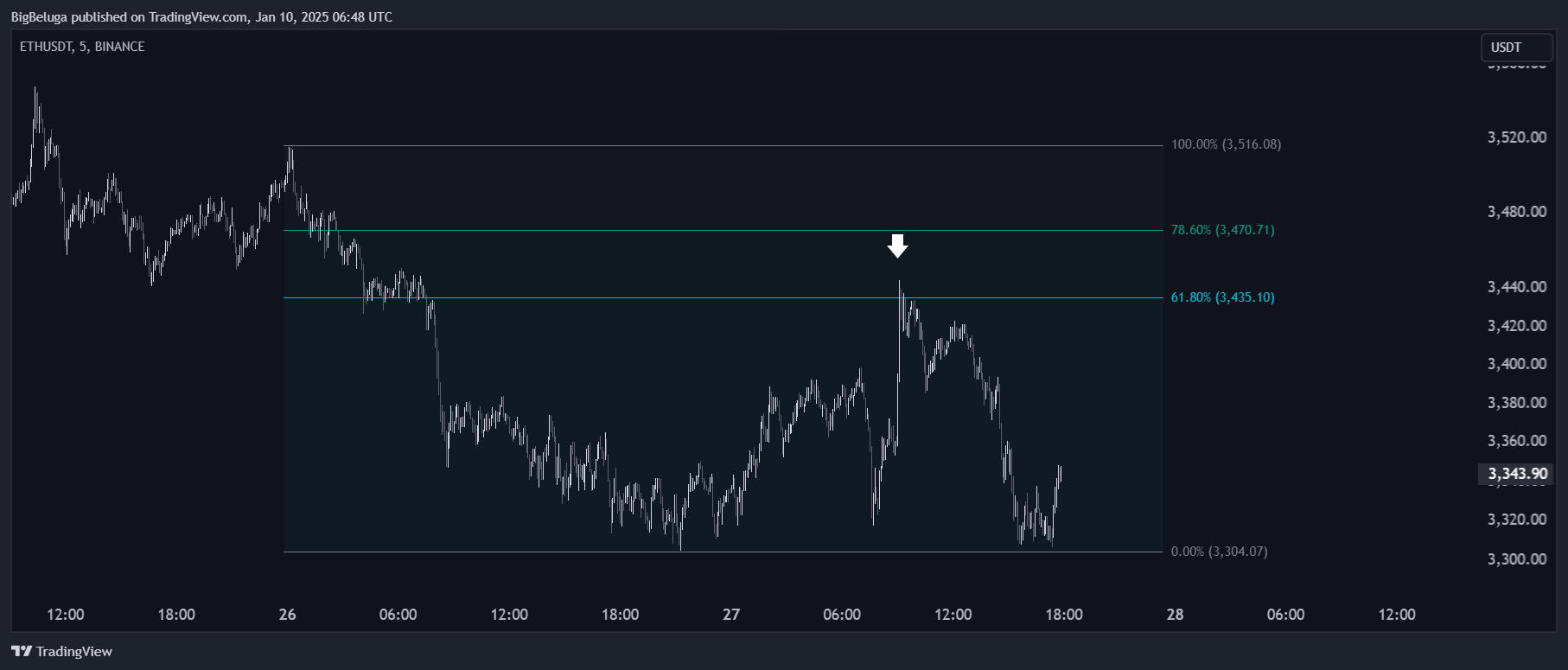Click the 3,400.00 price axis label

(x=1517, y=364)
